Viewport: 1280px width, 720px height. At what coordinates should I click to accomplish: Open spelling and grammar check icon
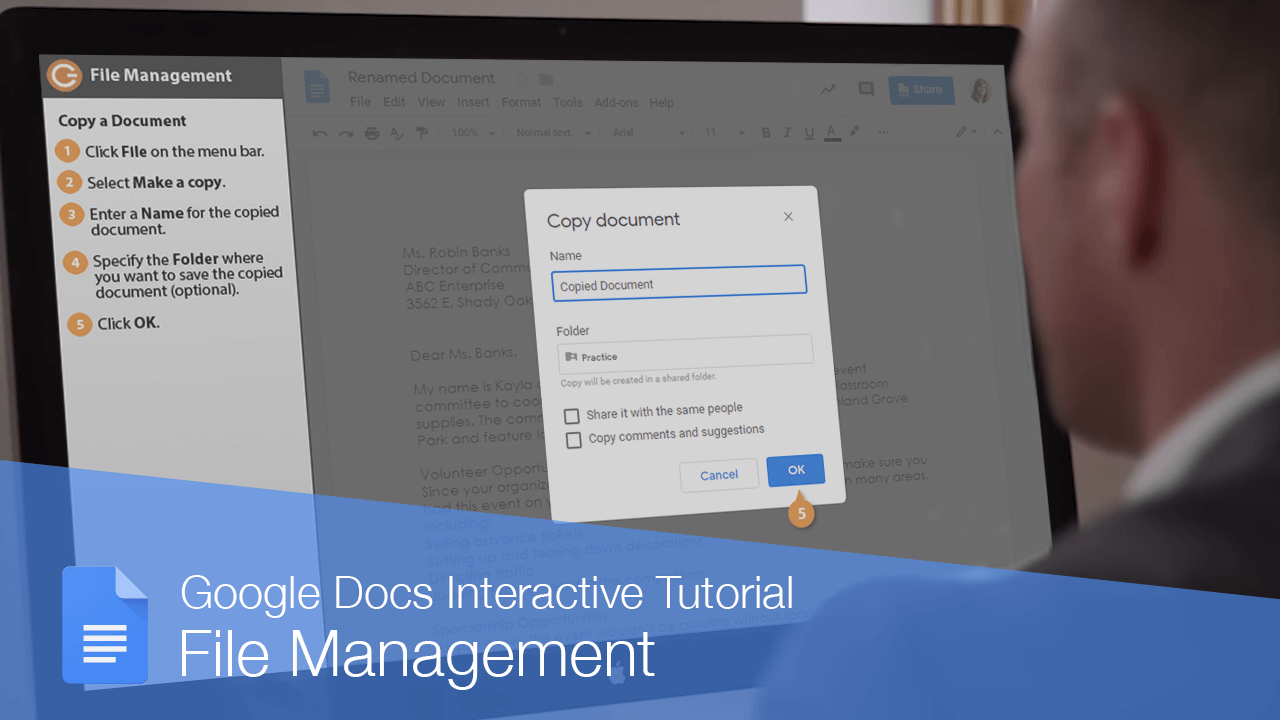coord(397,132)
